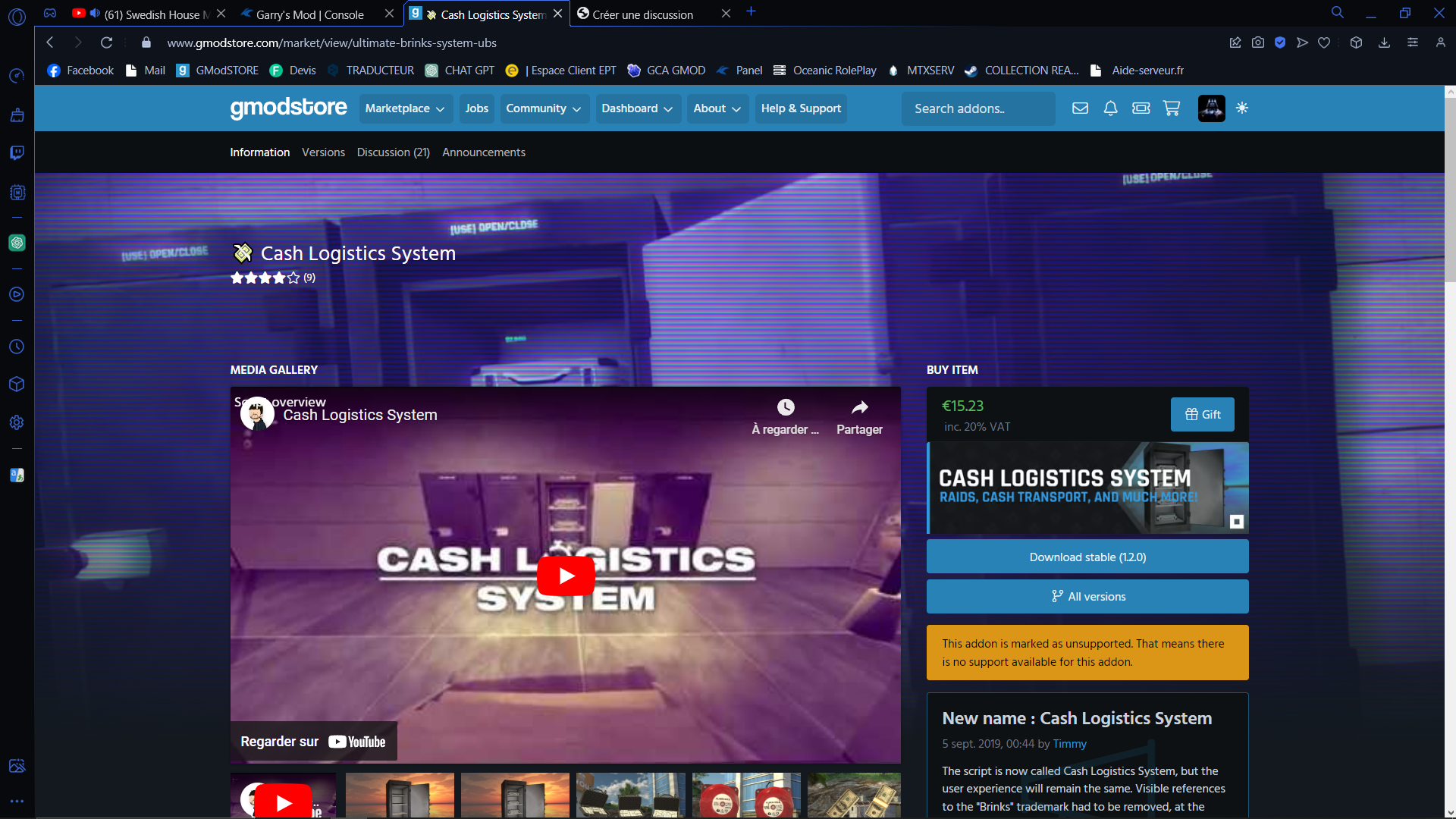Open the Community dropdown menu
The height and width of the screenshot is (819, 1456).
(544, 108)
